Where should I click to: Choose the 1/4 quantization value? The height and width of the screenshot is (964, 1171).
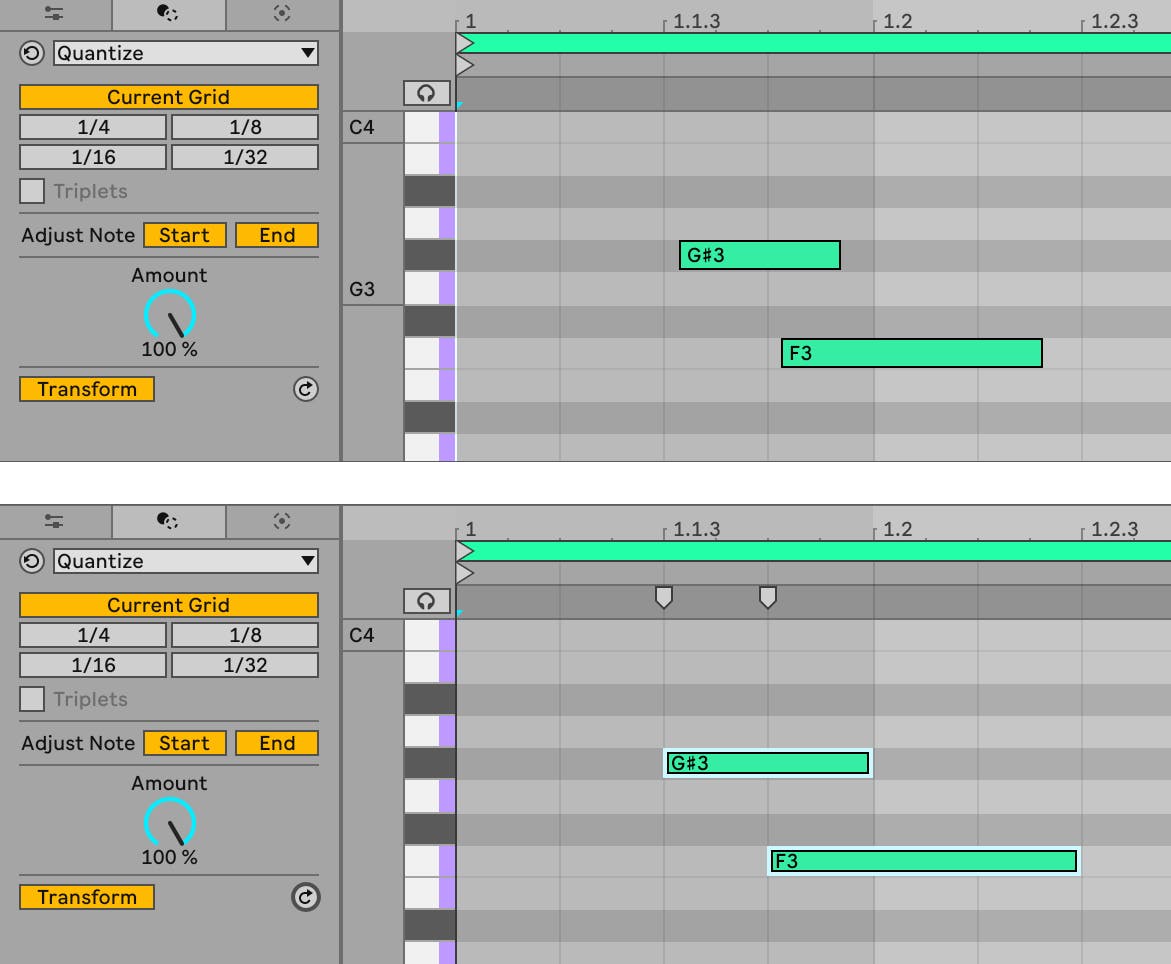(92, 127)
